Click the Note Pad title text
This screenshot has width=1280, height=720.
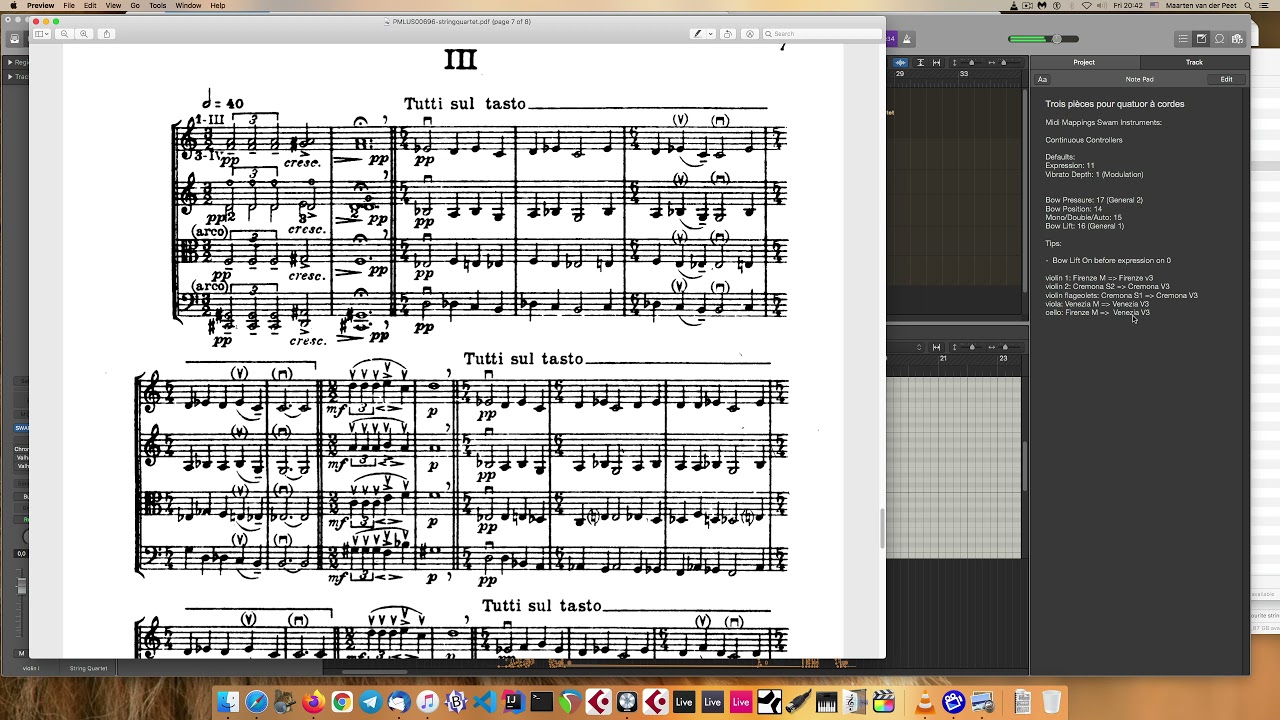click(1139, 79)
